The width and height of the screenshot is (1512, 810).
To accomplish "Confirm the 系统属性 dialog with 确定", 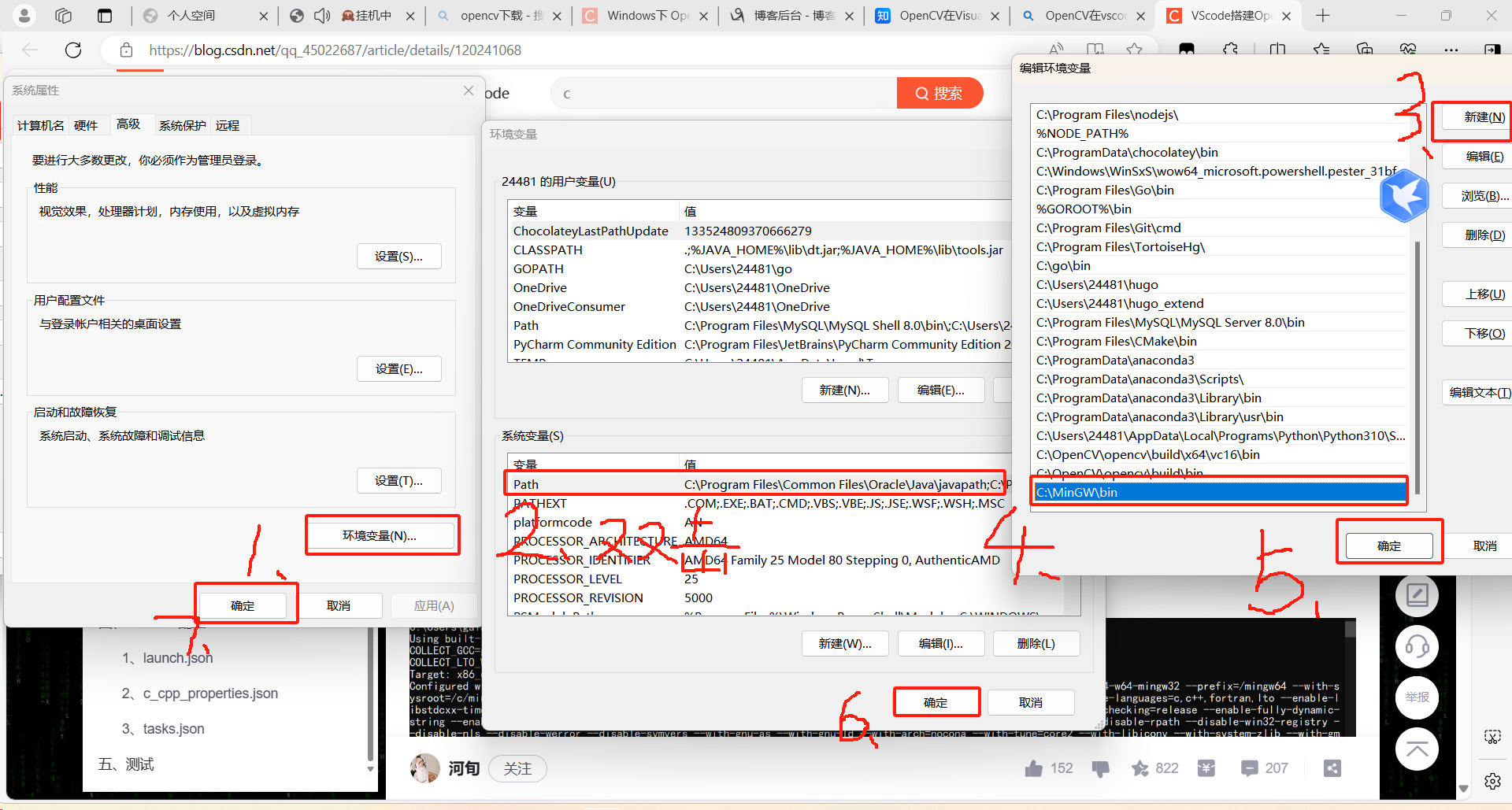I will [x=243, y=605].
